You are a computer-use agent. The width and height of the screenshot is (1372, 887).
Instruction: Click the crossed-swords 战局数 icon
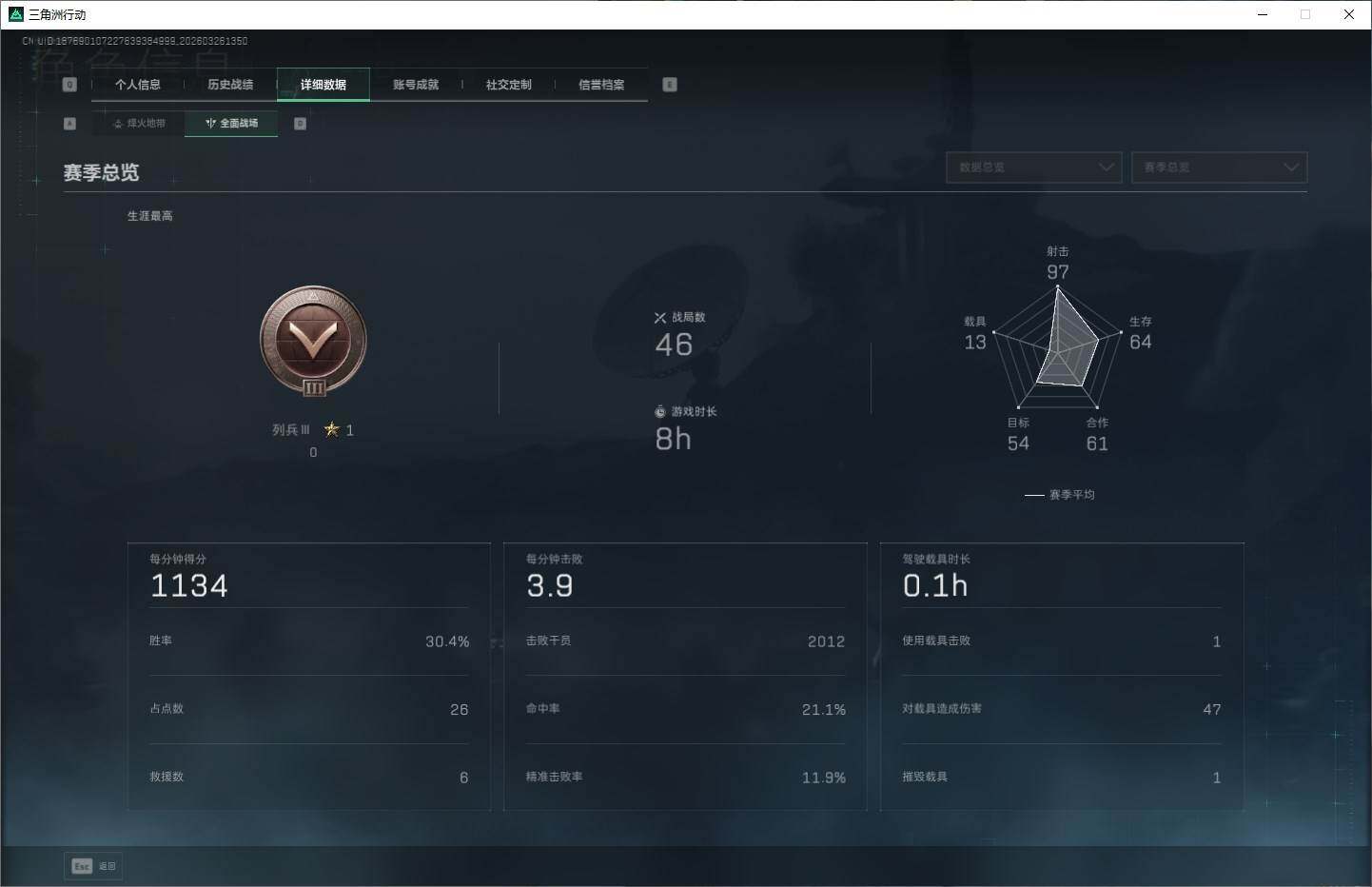click(660, 318)
